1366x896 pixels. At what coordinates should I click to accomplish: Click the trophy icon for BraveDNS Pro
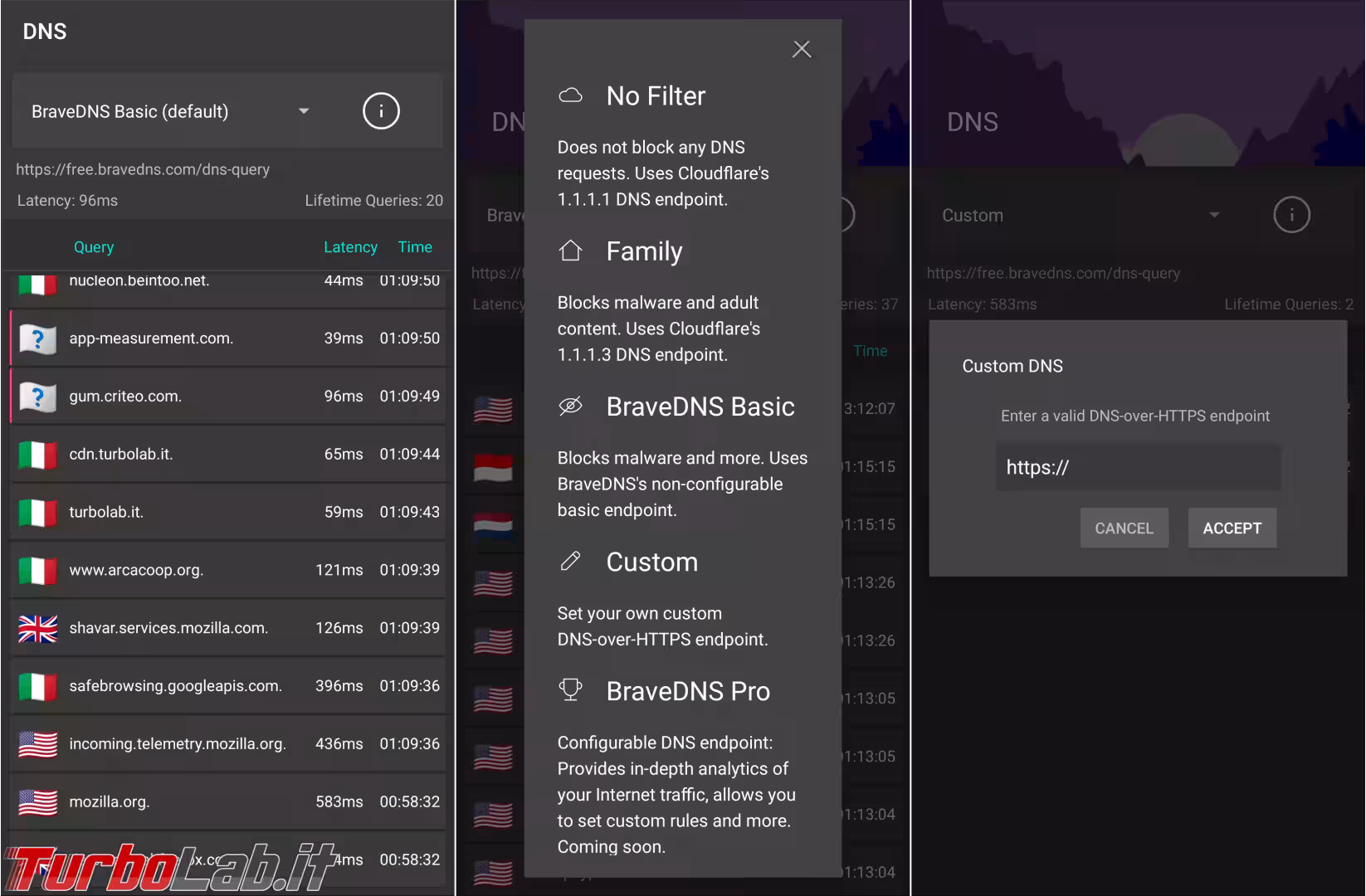click(570, 689)
